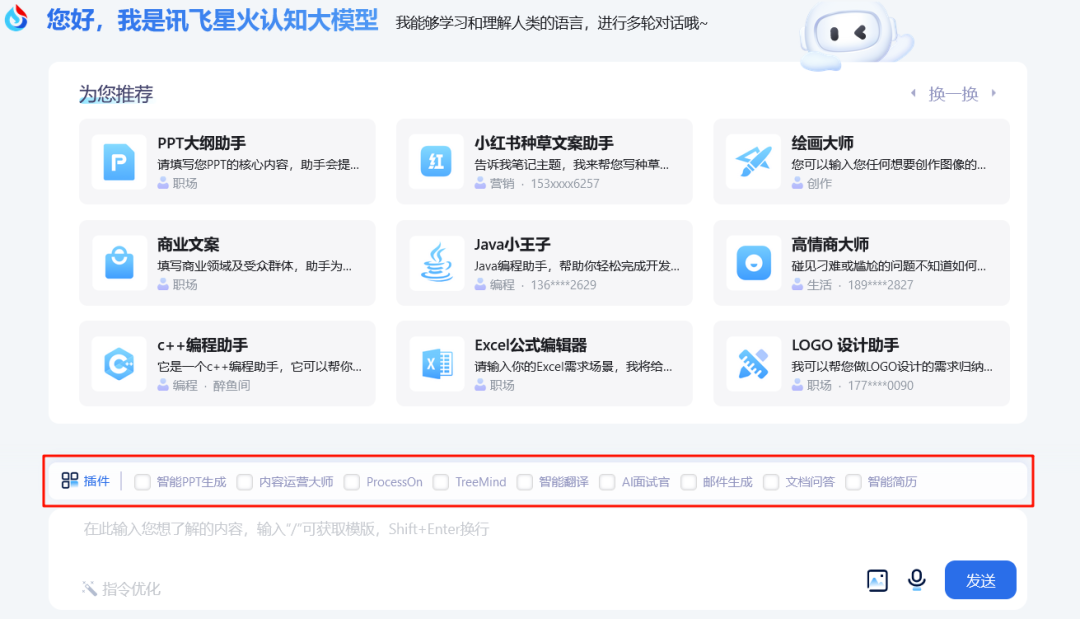
Task: Click the PPT大纲助手 blue P icon
Action: click(x=119, y=162)
